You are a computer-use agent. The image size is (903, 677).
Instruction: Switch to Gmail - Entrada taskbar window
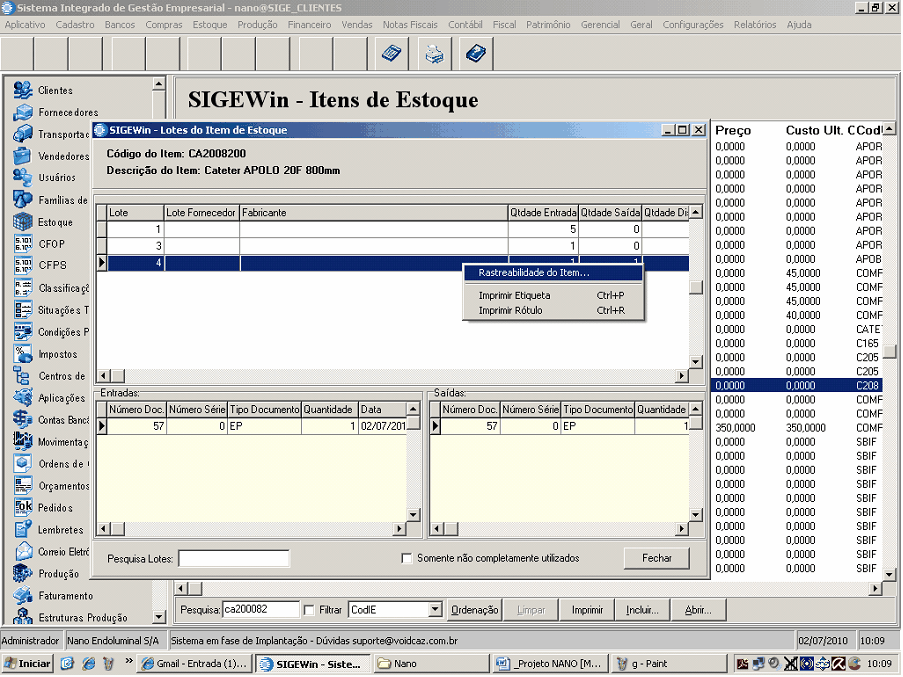tap(195, 664)
